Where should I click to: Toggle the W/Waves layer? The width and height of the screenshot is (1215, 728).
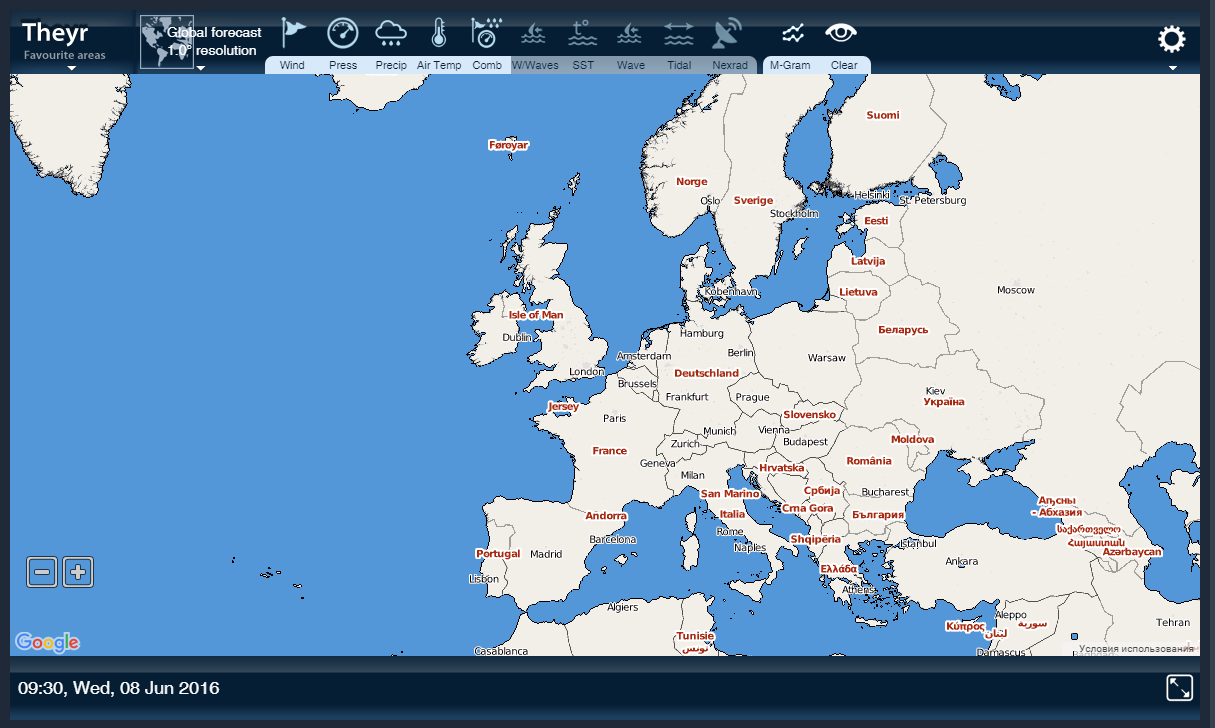click(x=533, y=33)
